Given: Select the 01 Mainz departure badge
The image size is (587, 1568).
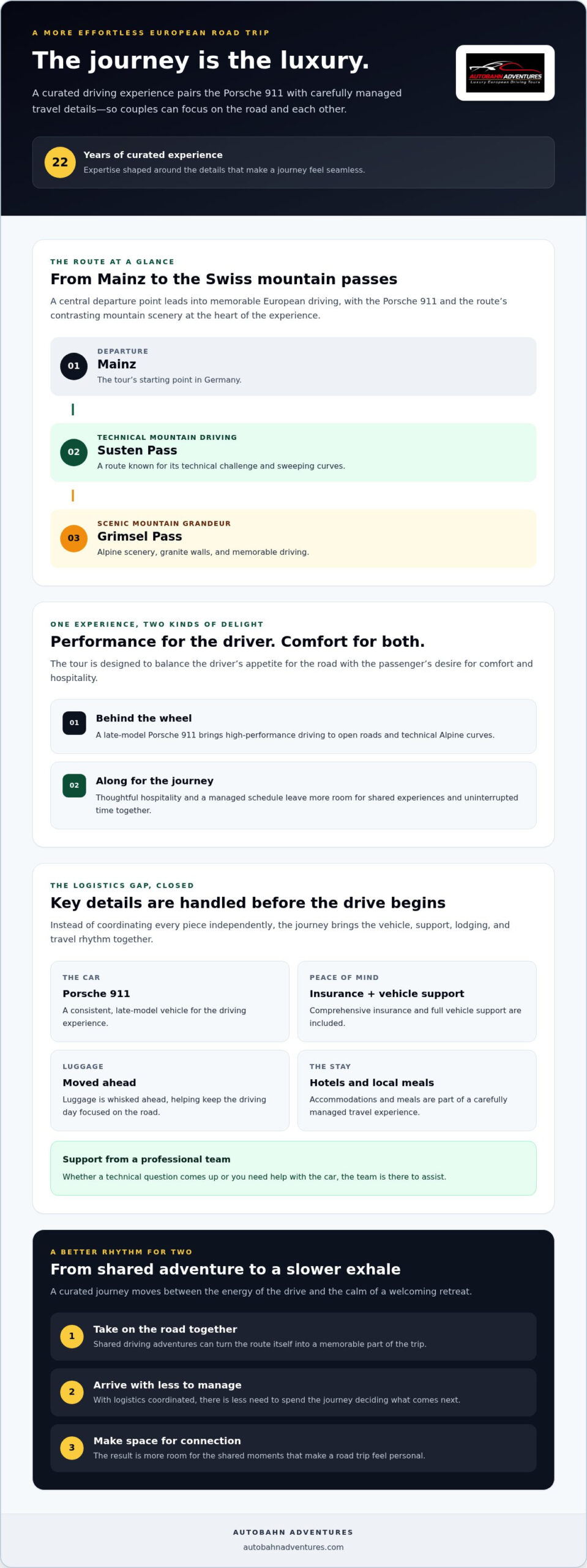Looking at the screenshot, I should [x=73, y=366].
